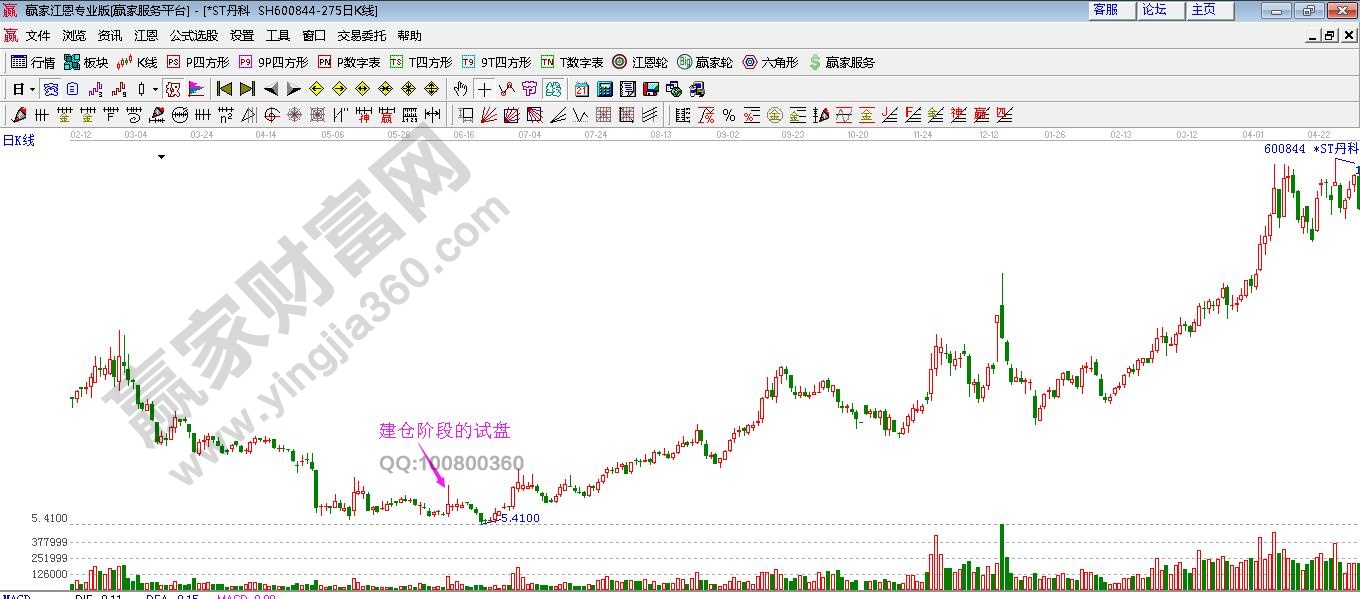Select the 江恩轮 Gann wheel tool
This screenshot has width=1360, height=599.
click(639, 62)
